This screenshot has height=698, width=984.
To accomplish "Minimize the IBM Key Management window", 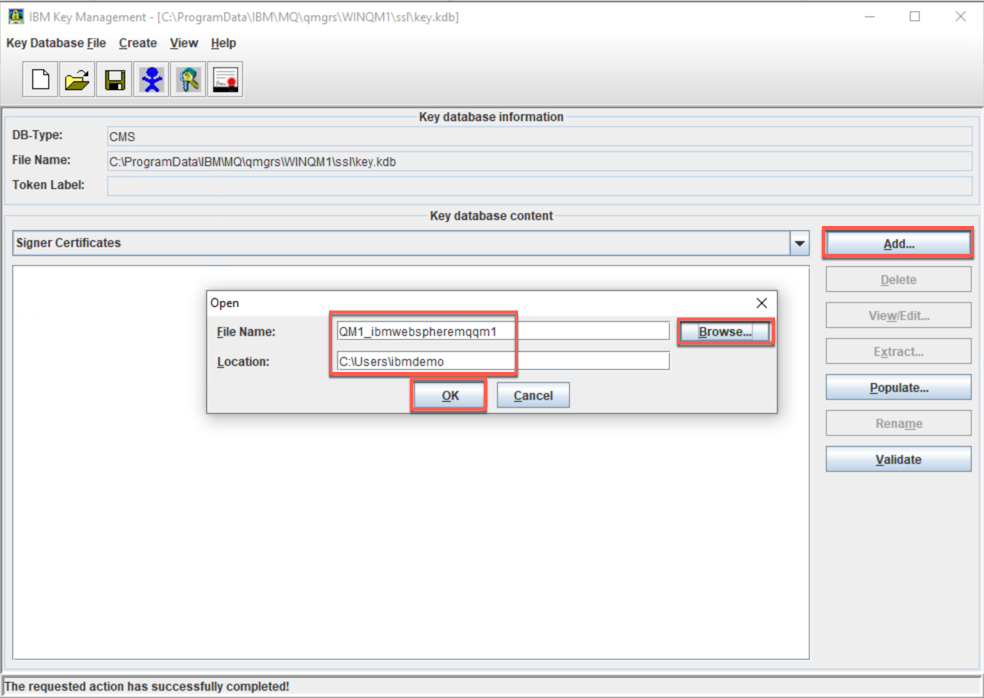I will 870,16.
